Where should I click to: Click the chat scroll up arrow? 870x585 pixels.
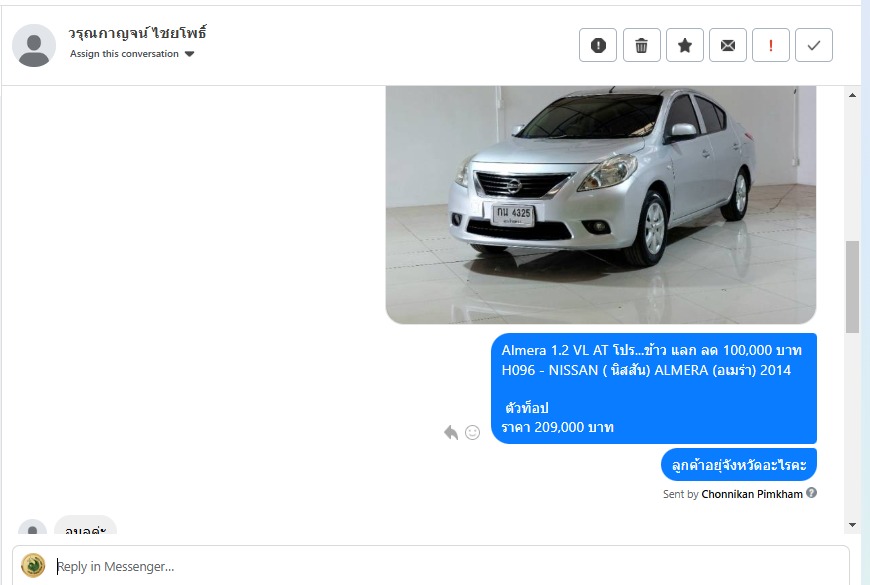[852, 95]
